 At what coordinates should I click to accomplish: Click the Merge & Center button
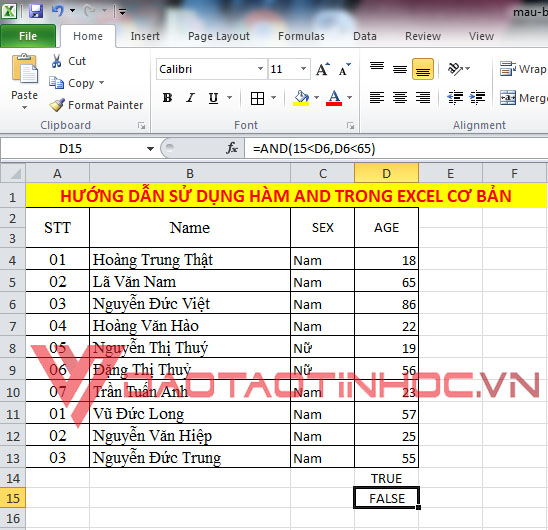click(523, 98)
